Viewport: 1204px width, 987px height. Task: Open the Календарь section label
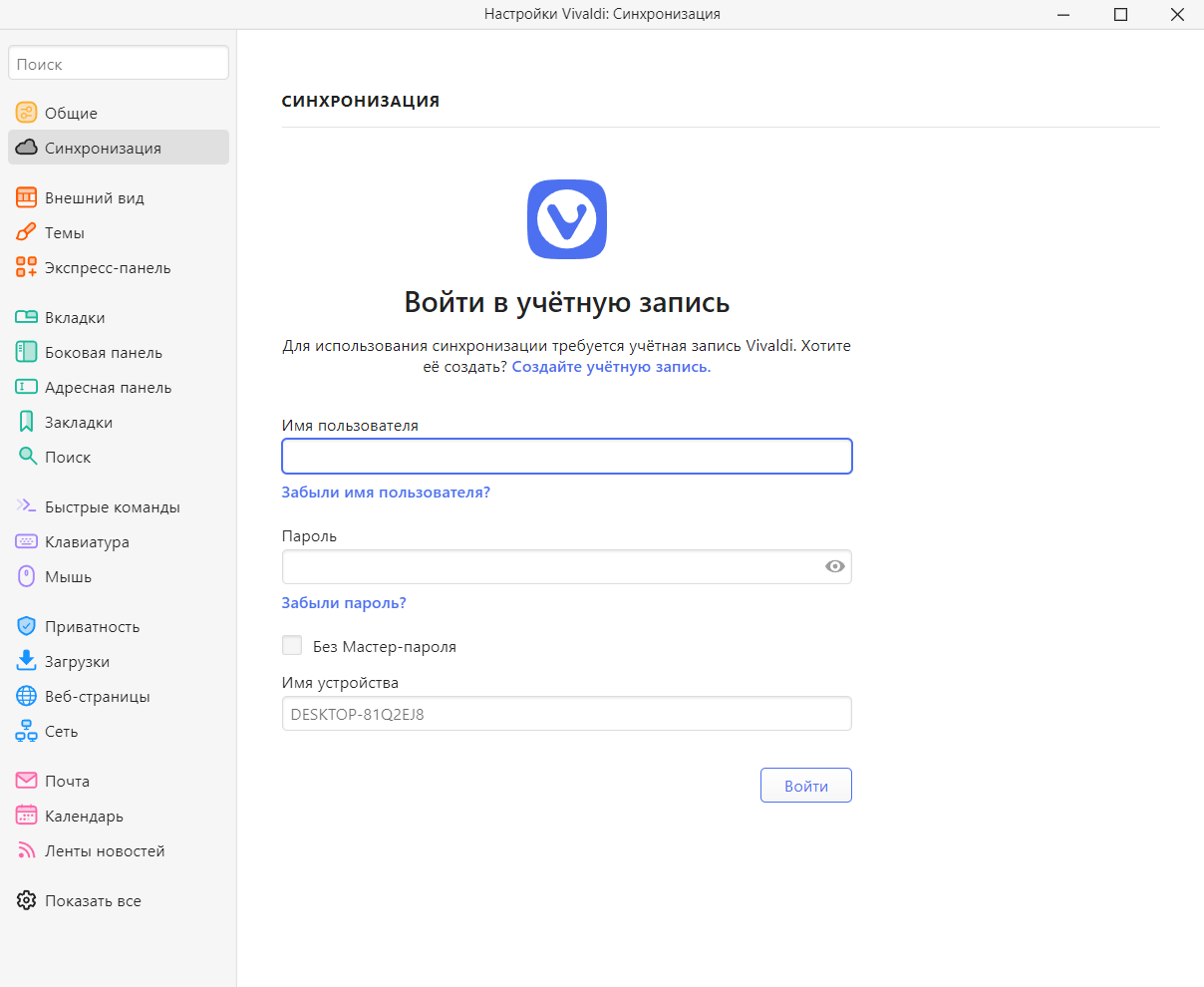(x=84, y=817)
